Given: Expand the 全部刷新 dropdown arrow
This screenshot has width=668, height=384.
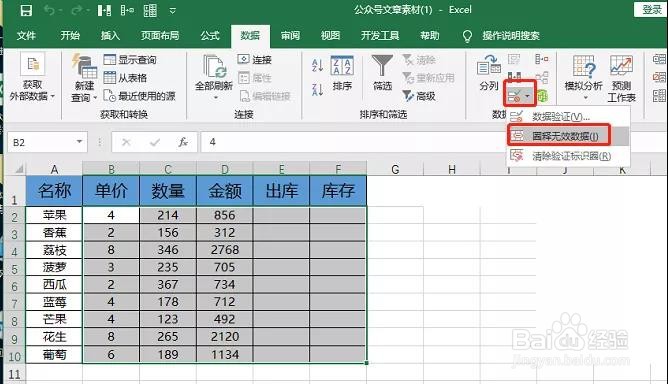Looking at the screenshot, I should [215, 98].
